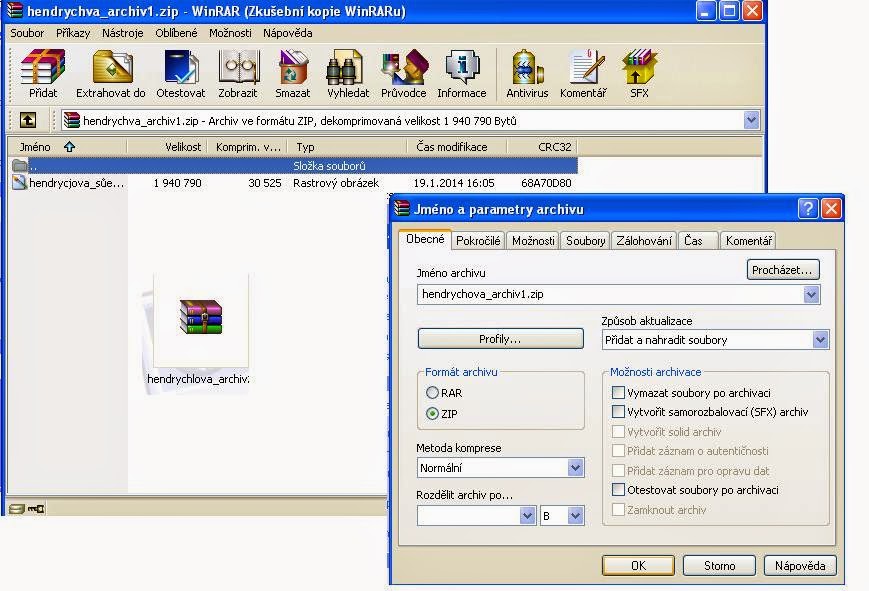Click the Zobrazit toolbar icon
This screenshot has width=869, height=591.
(238, 74)
